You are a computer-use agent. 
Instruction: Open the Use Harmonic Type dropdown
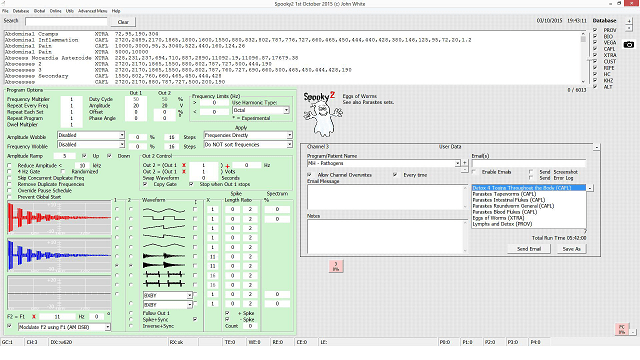point(287,110)
